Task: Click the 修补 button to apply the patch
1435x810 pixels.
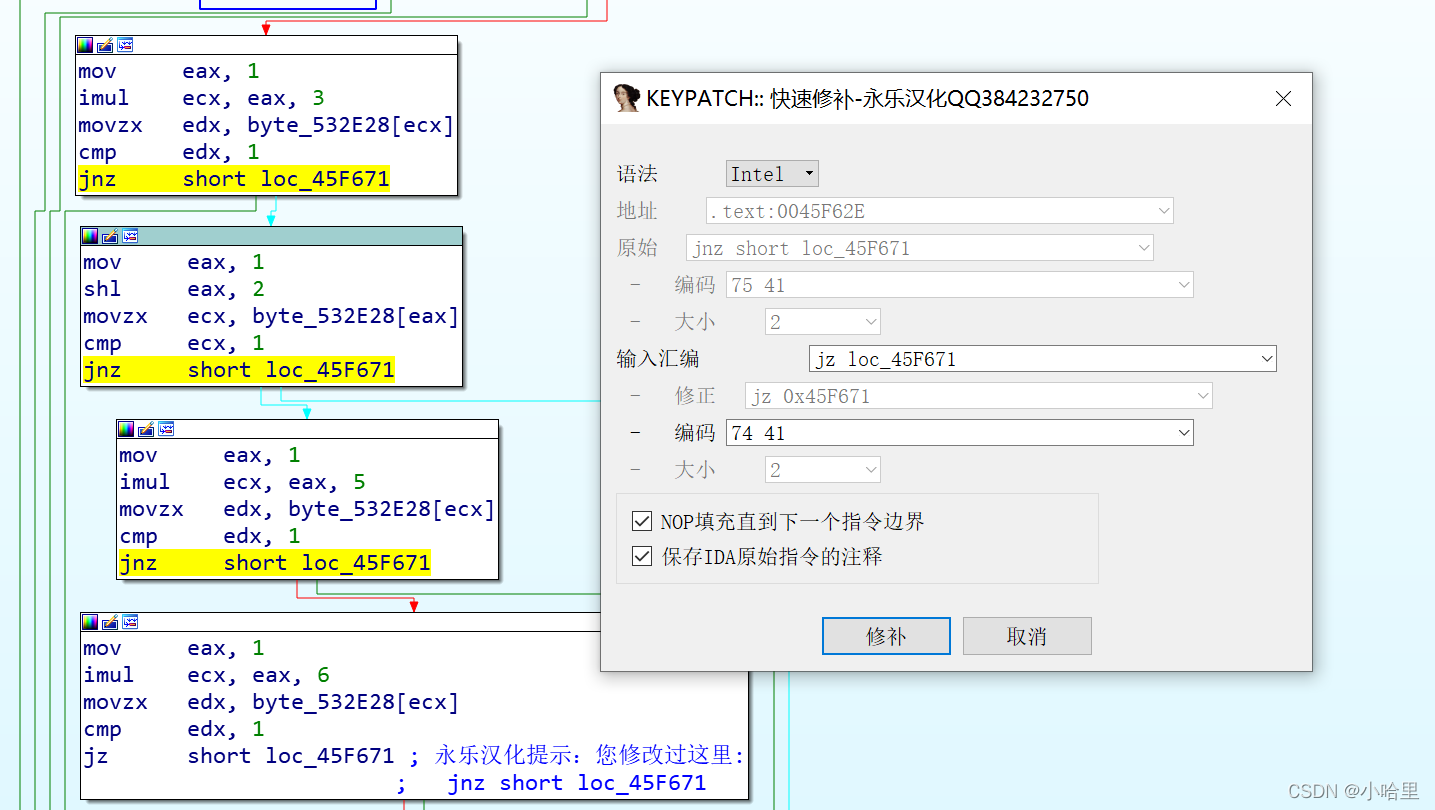Action: (885, 635)
